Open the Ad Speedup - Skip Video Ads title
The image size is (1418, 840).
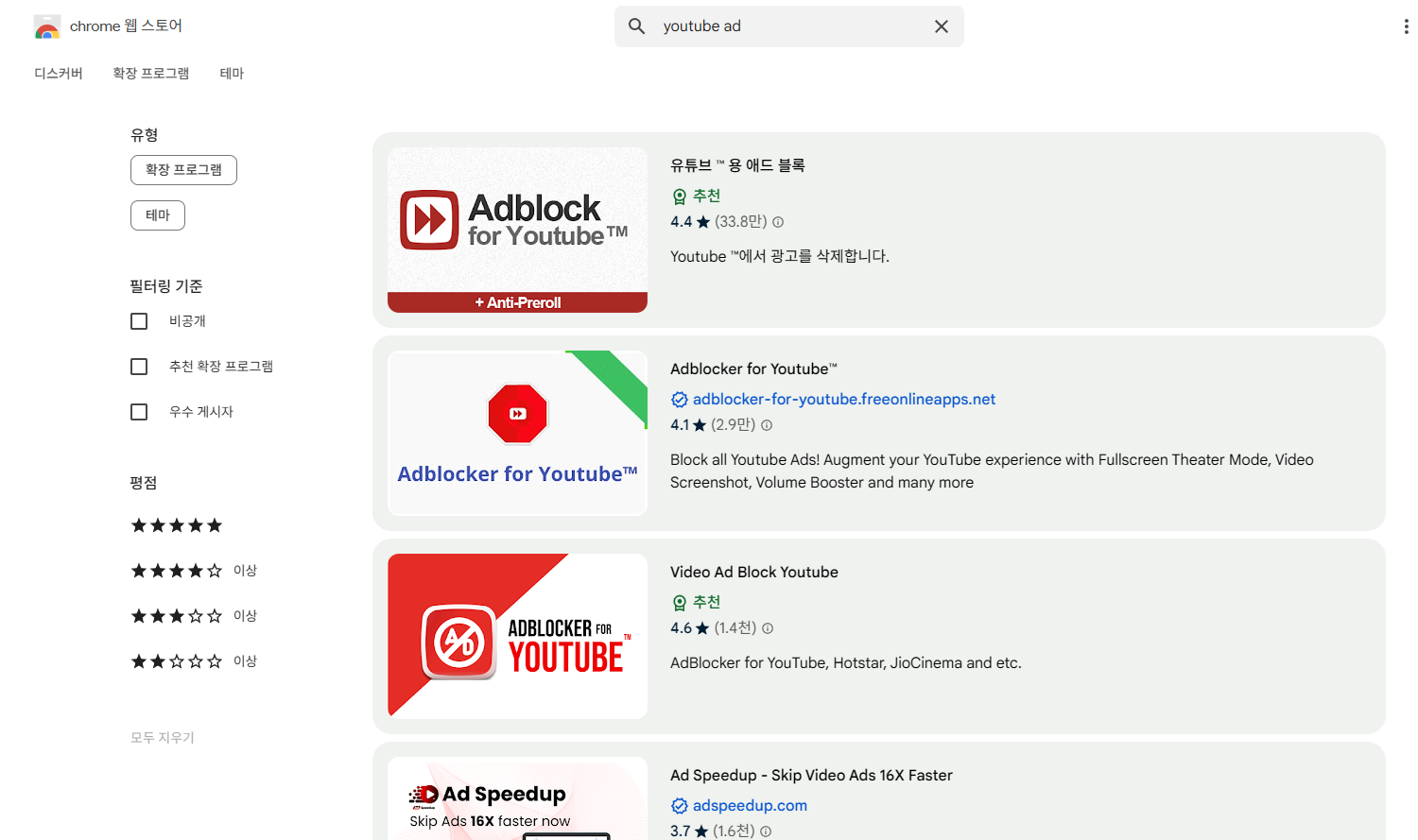(x=811, y=775)
